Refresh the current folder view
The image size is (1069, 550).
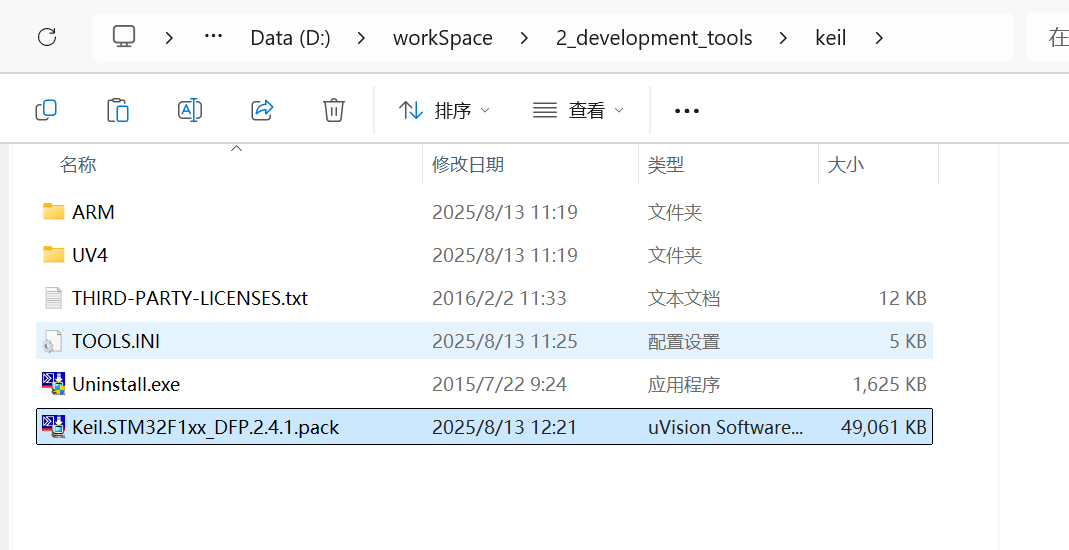click(47, 37)
